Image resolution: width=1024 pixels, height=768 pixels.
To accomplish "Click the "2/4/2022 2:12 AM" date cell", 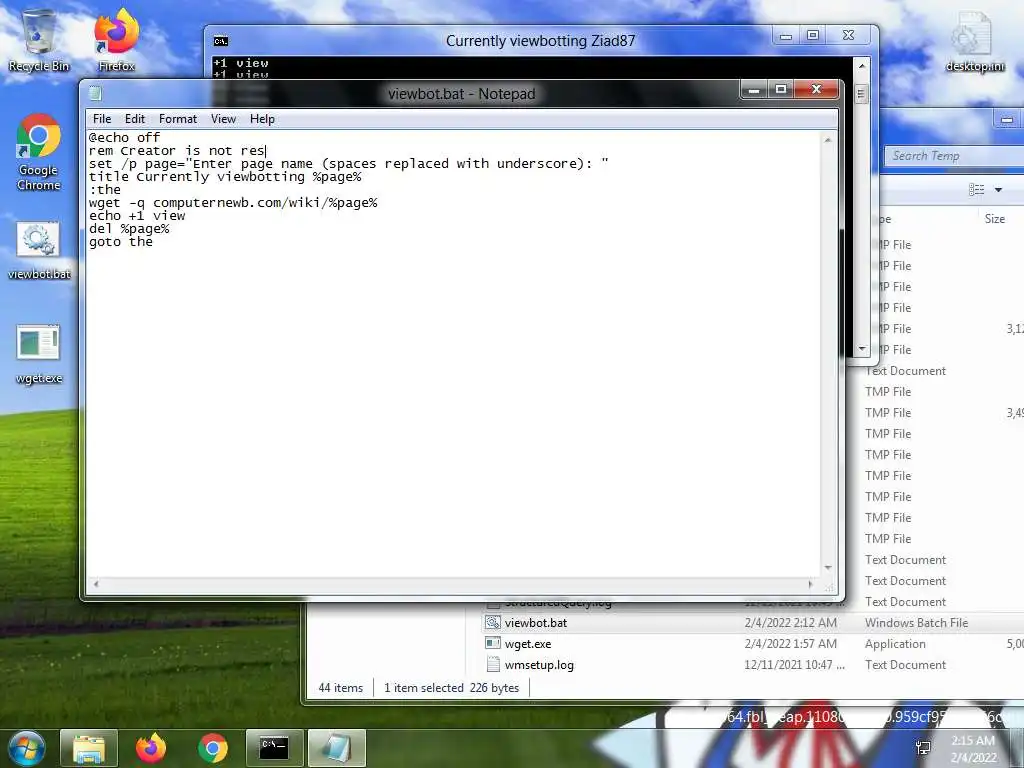I will pos(790,622).
